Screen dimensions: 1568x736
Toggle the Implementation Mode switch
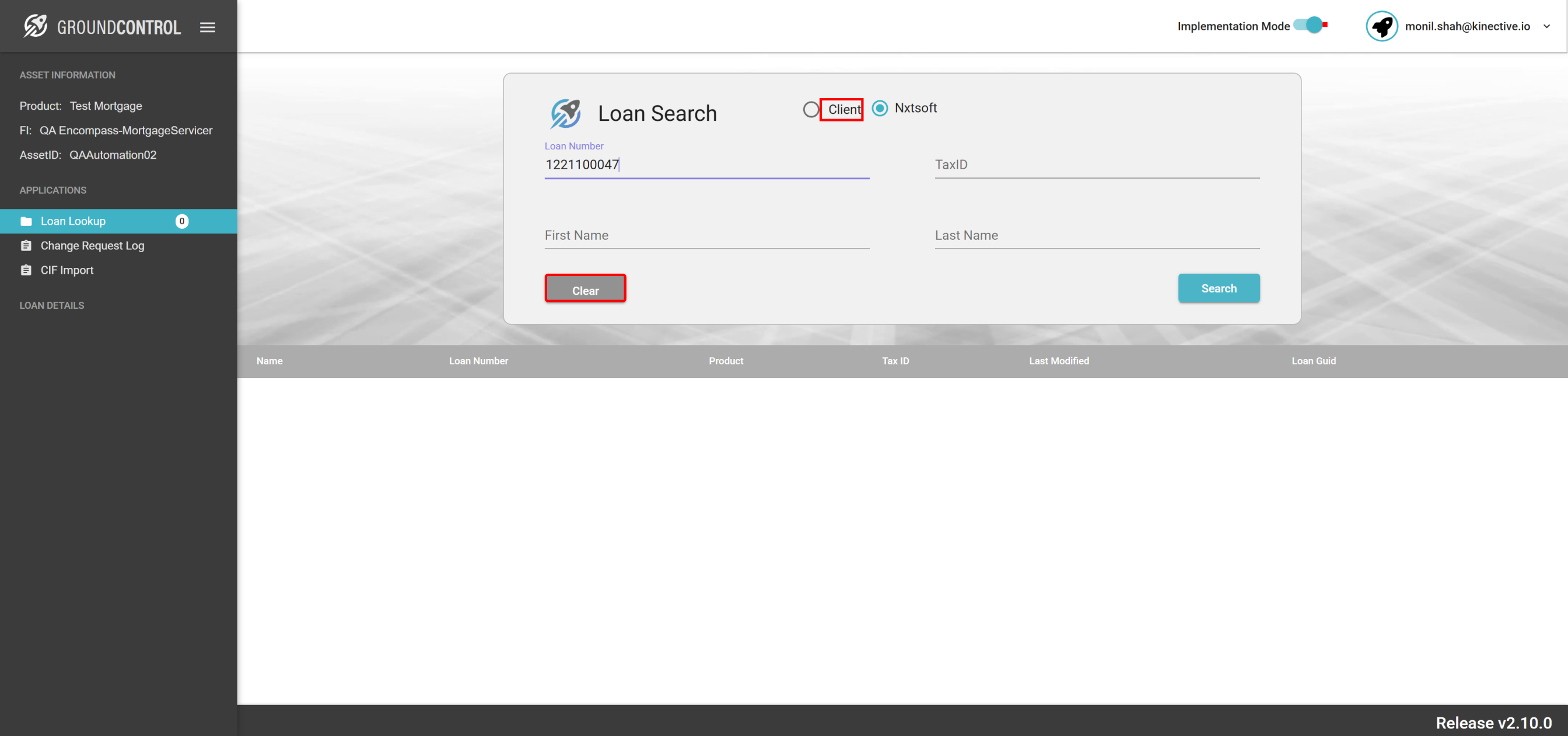tap(1310, 26)
